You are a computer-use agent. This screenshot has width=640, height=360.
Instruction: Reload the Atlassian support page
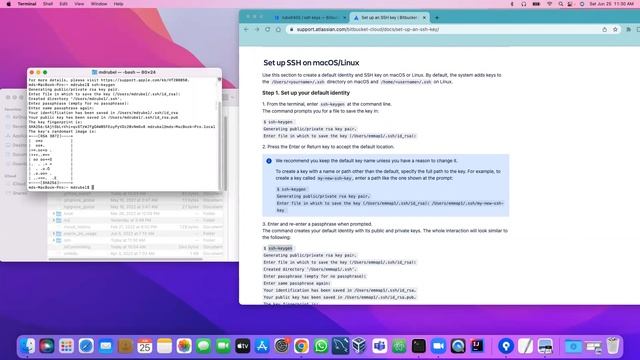267,29
